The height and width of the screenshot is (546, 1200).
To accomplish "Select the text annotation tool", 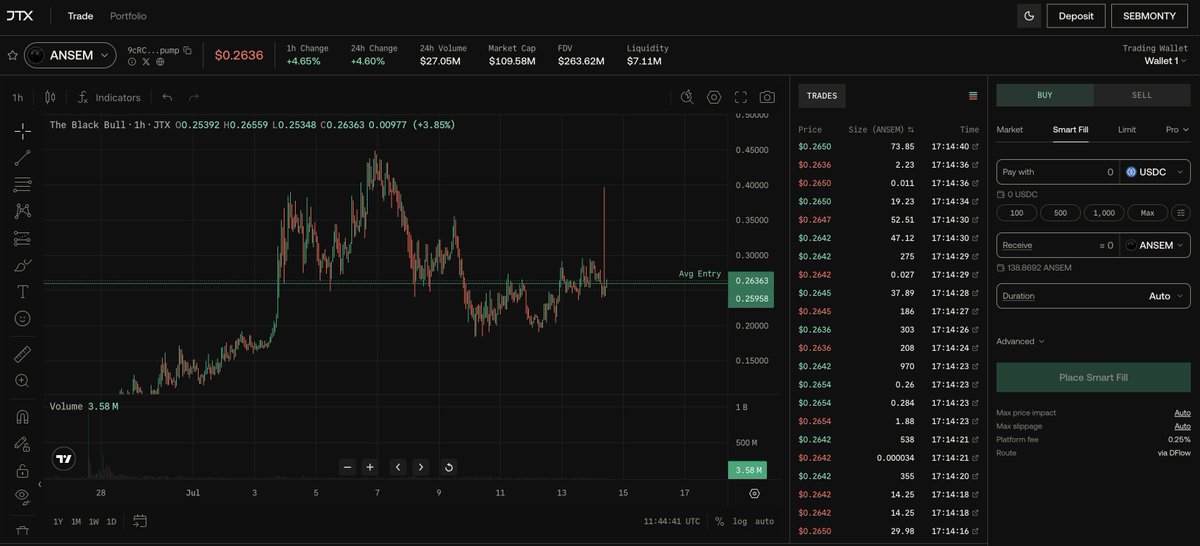I will [x=22, y=292].
